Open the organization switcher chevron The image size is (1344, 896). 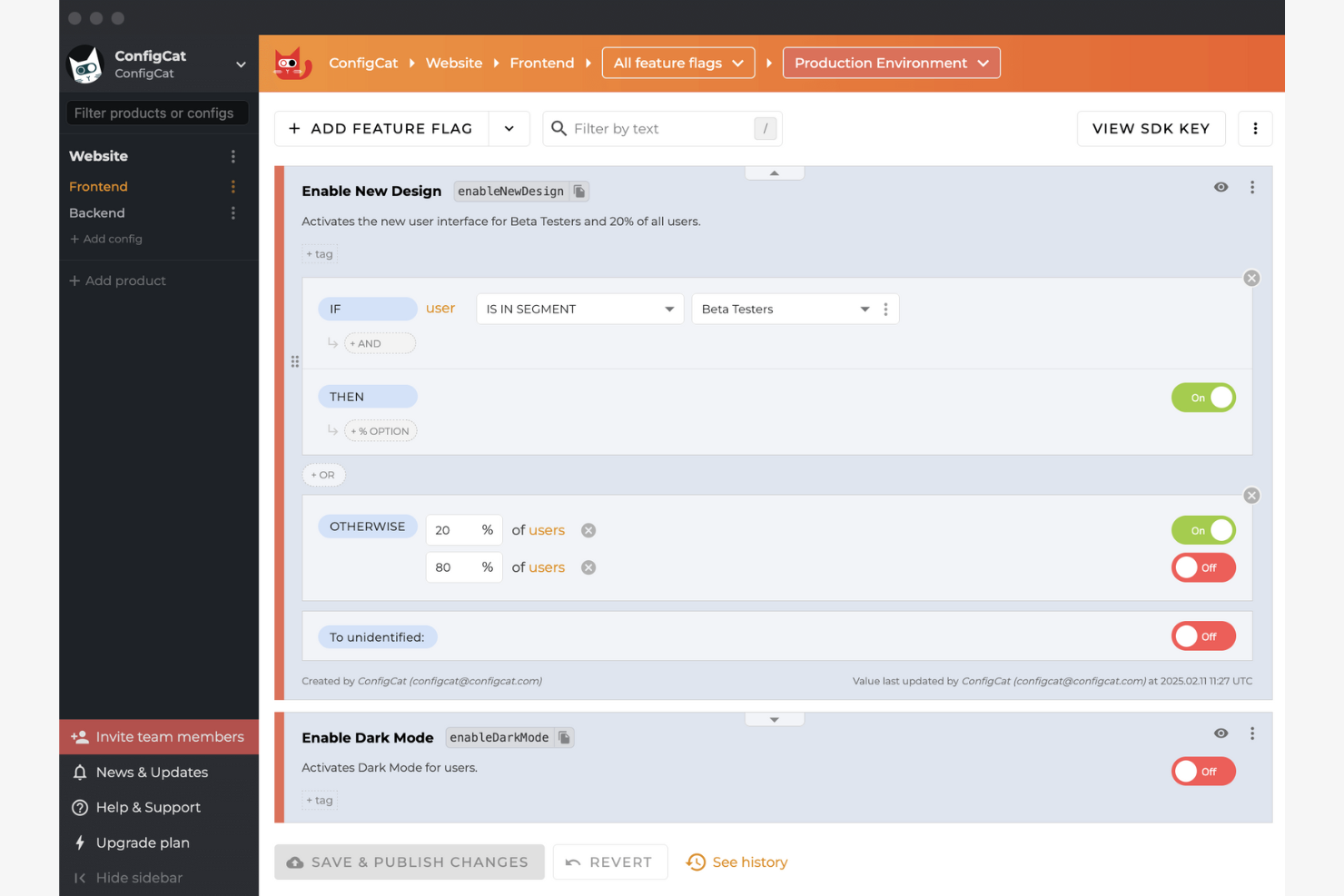(x=241, y=64)
